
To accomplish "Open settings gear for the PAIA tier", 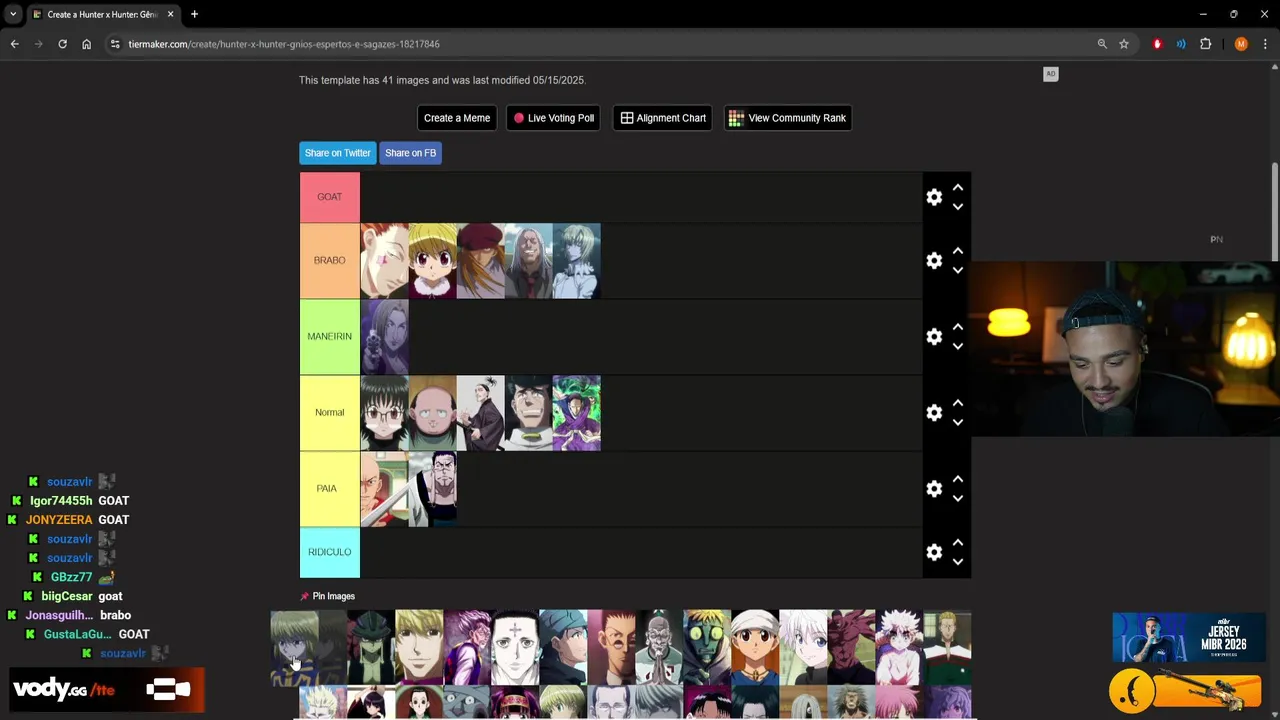I will 934,489.
